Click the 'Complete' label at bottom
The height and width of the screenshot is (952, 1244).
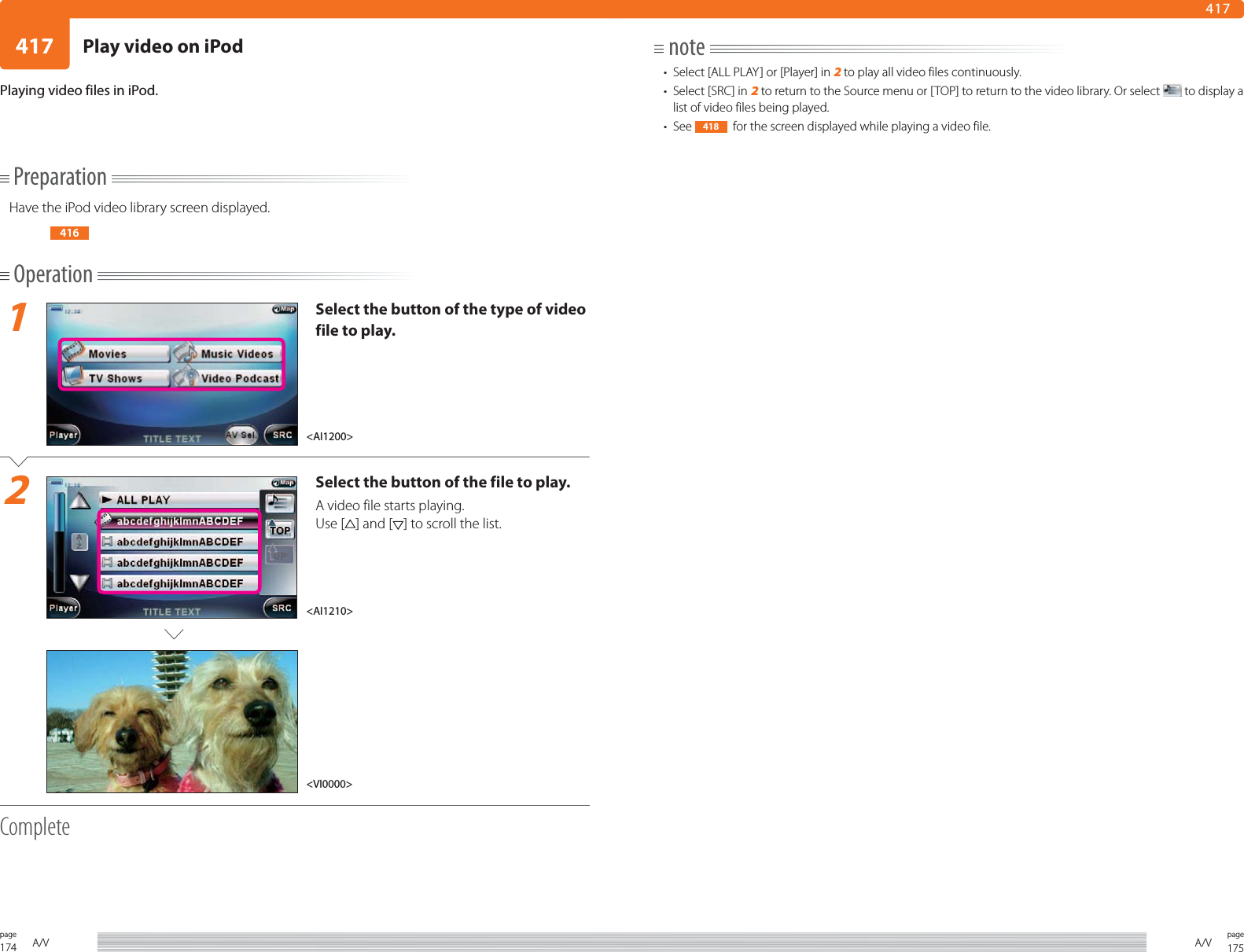(35, 826)
